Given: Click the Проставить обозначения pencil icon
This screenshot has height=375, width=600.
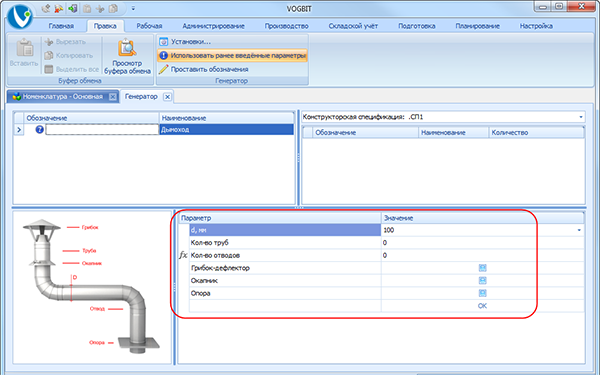Looking at the screenshot, I should point(163,69).
